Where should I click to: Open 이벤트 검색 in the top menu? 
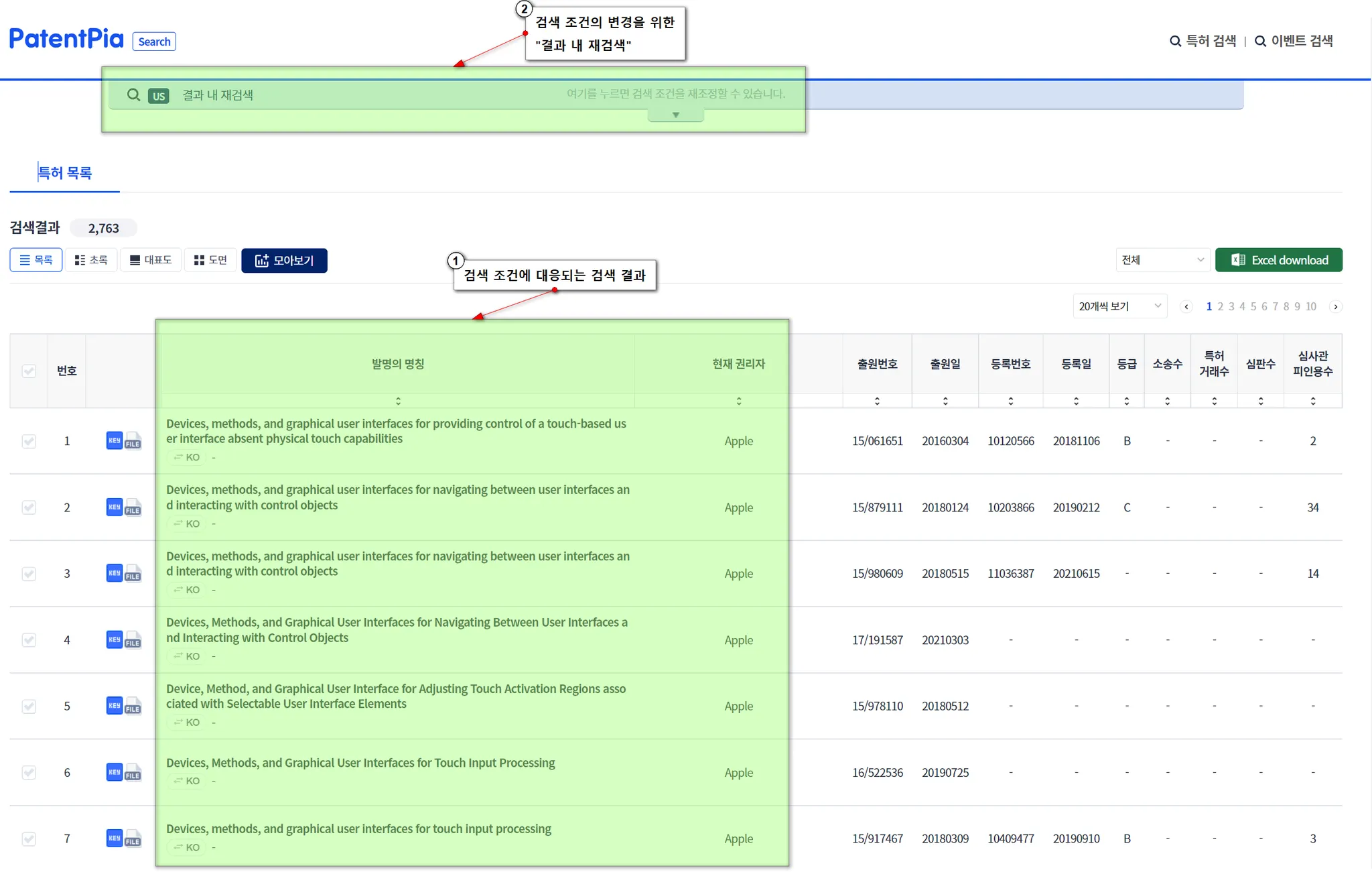click(x=1294, y=41)
